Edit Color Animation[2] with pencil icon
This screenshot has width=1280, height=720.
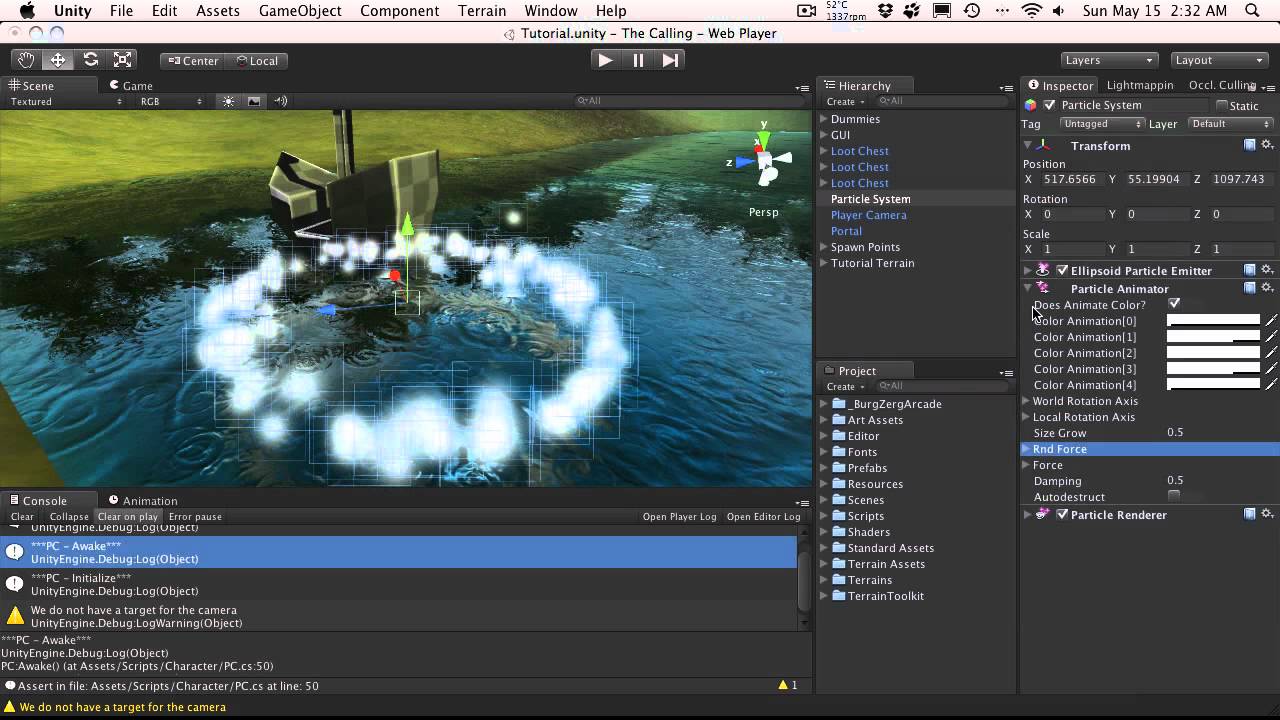click(1271, 353)
